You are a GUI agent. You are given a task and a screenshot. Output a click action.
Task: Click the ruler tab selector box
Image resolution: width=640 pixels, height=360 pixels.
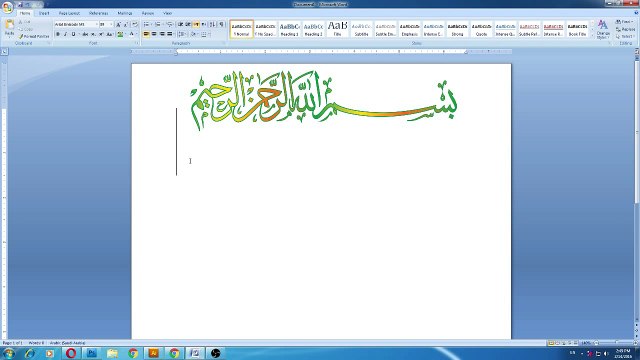pyautogui.click(x=4, y=51)
